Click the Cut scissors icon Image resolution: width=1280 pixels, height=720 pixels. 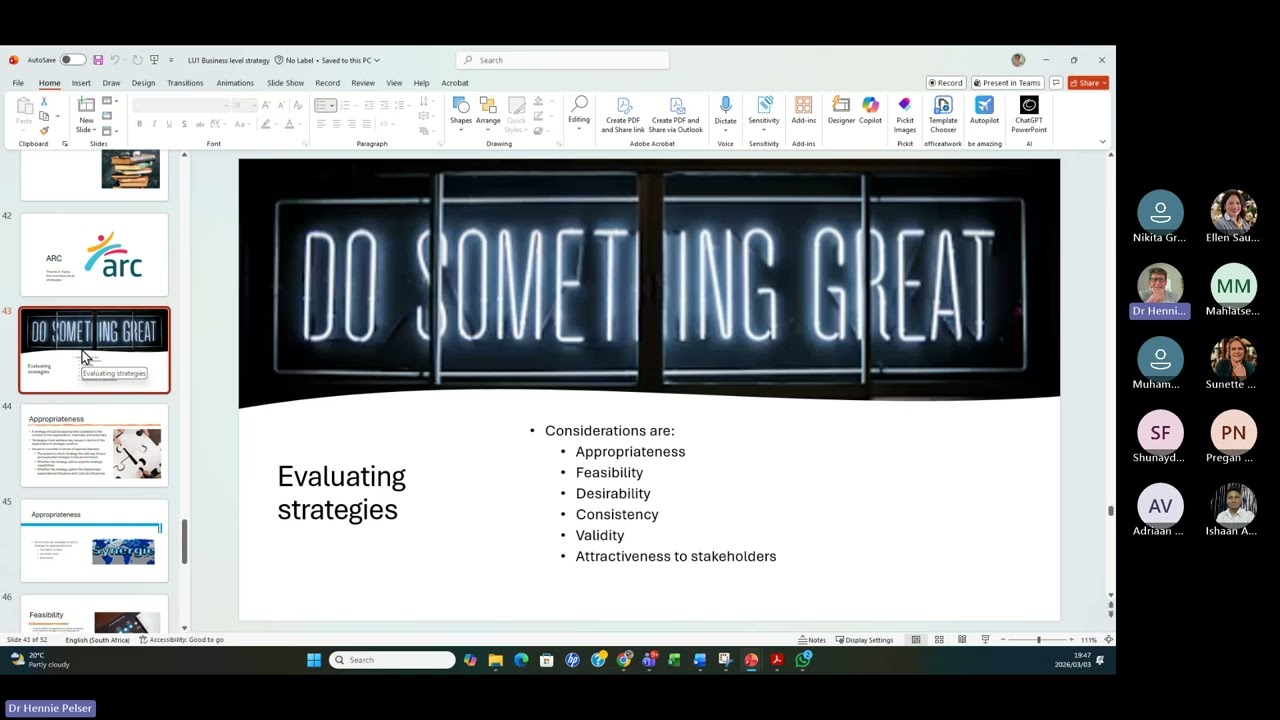pos(44,102)
